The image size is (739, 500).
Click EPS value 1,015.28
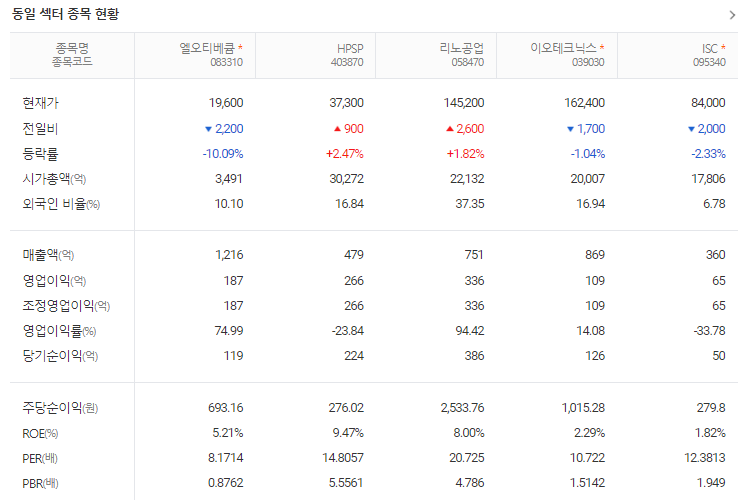(x=583, y=408)
